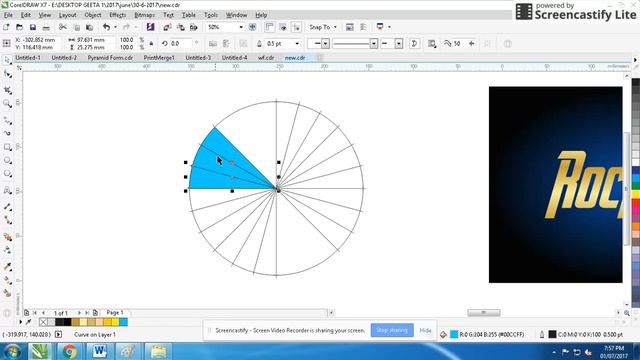Click the rotation angle input field
This screenshot has height=360, width=640.
pos(180,44)
